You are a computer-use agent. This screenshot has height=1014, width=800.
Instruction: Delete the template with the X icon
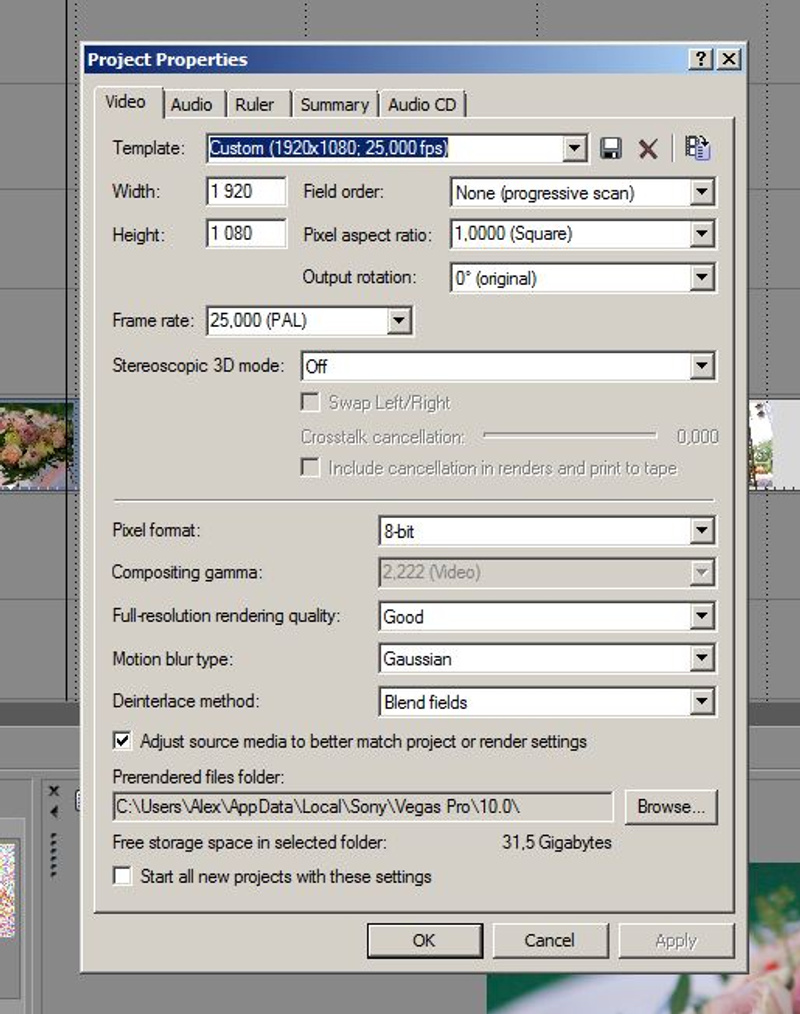[x=648, y=149]
